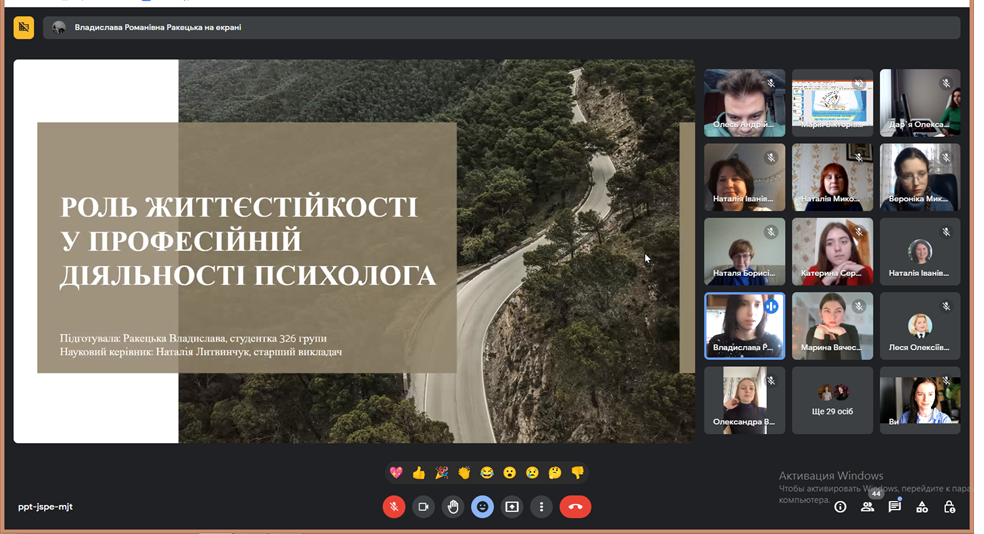Open meeting details info icon
The height and width of the screenshot is (534, 984).
840,507
